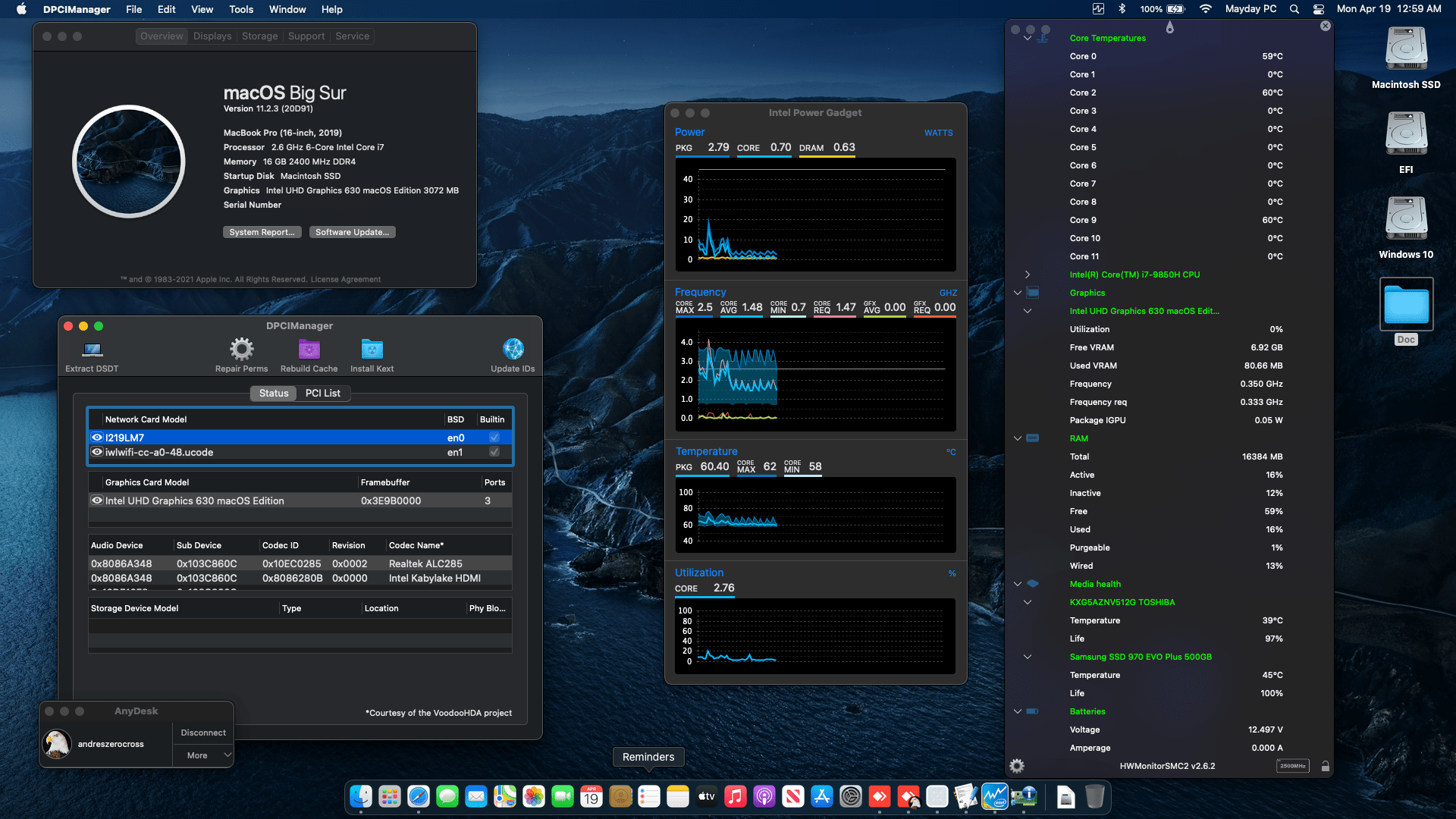
Task: Open Messages in the Dock
Action: (x=447, y=796)
